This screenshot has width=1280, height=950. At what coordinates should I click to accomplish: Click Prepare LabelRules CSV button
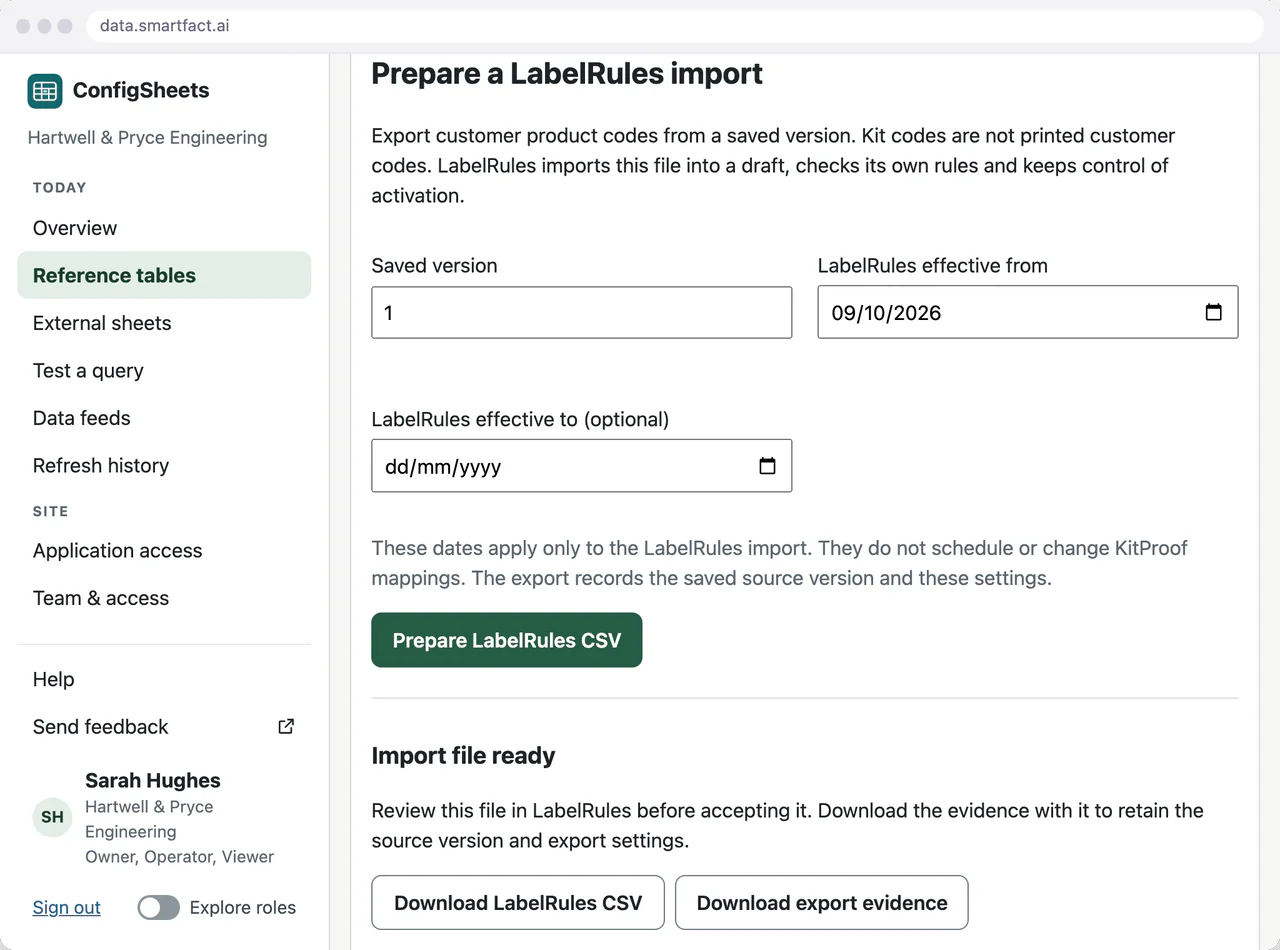pyautogui.click(x=507, y=640)
